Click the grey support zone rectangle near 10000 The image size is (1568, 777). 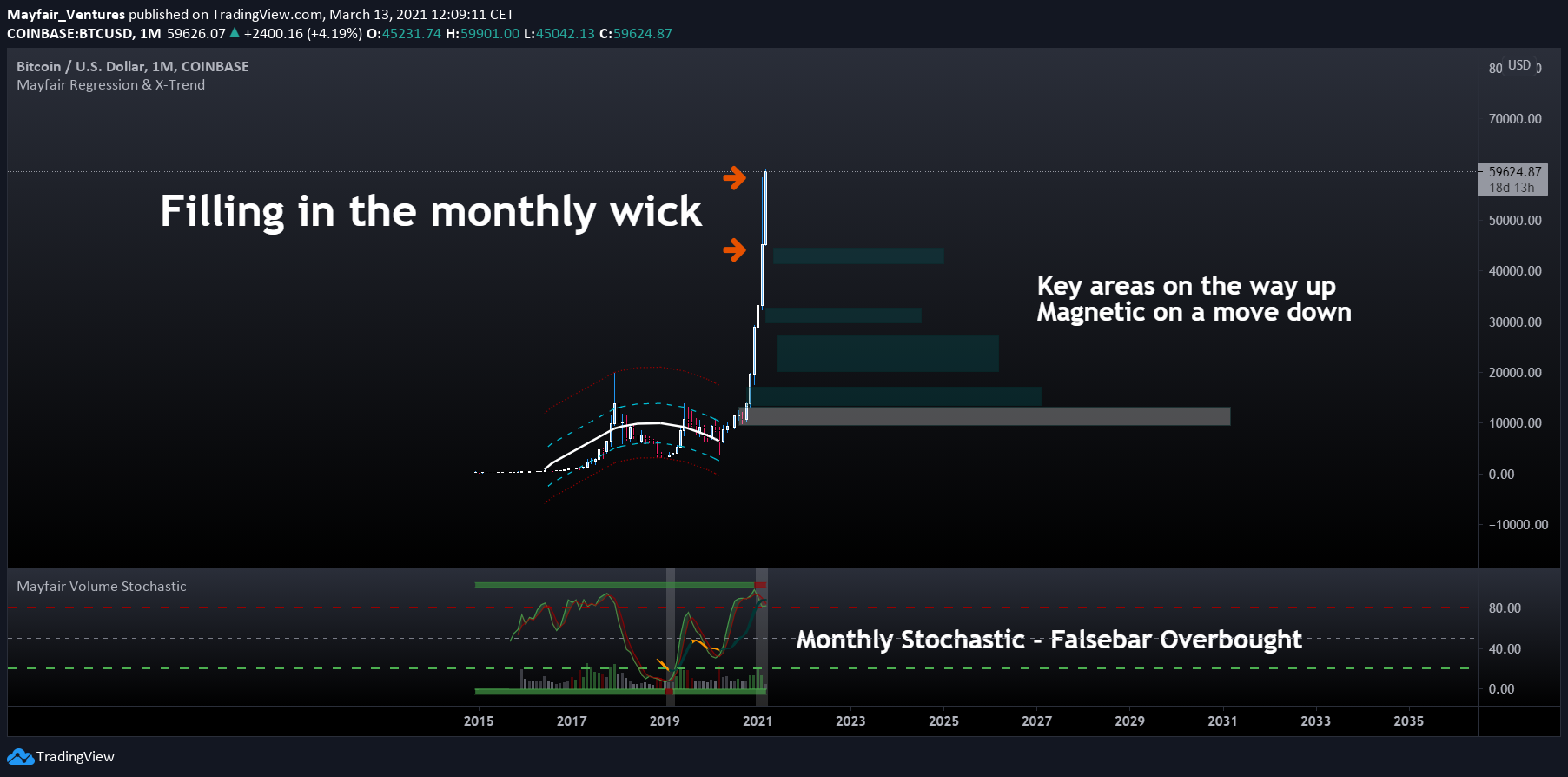point(985,416)
